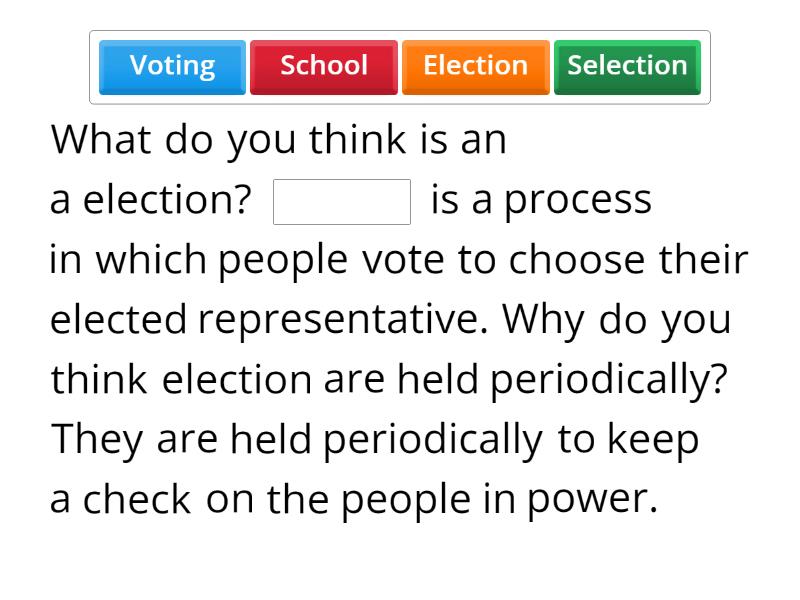Choose the School answer option
Screen dimensions: 800x600
323,66
